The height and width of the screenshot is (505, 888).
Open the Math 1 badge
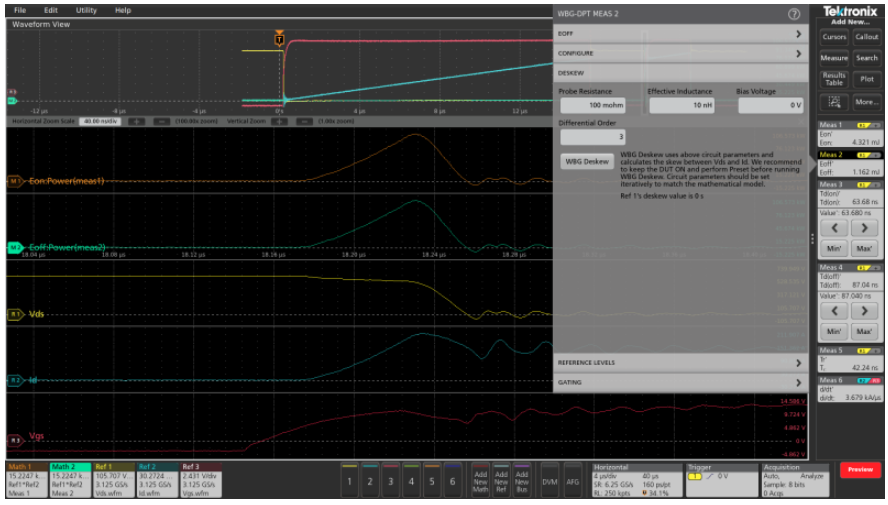click(x=27, y=480)
